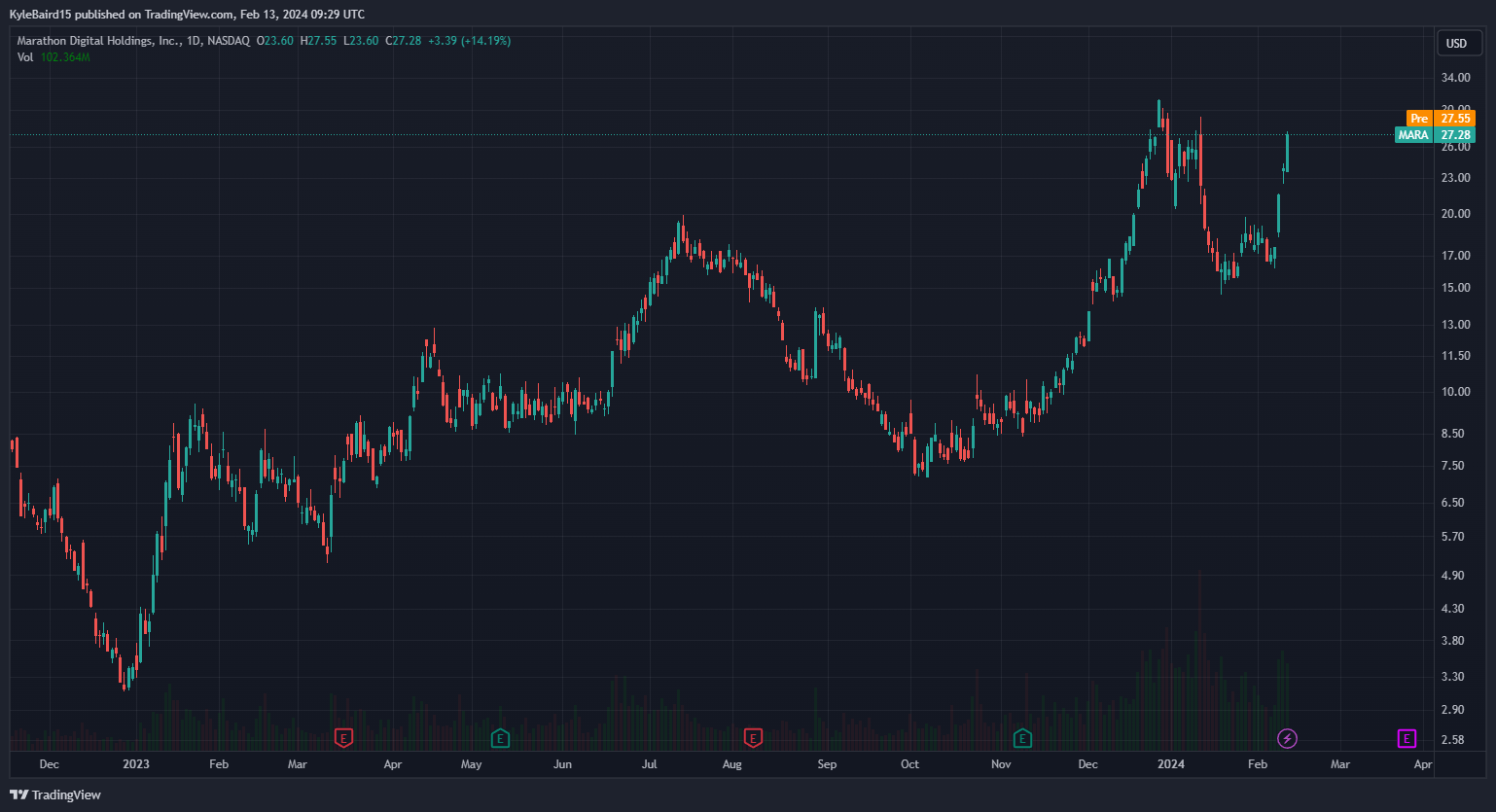Screen dimensions: 1496x812
Task: Click the red earnings marker in mid-March
Action: 342,738
